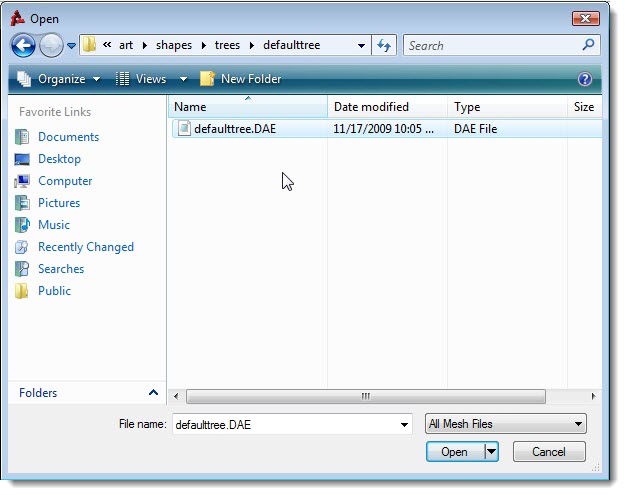Click the magnifying glass search icon
Image resolution: width=625 pixels, height=495 pixels.
coord(588,45)
